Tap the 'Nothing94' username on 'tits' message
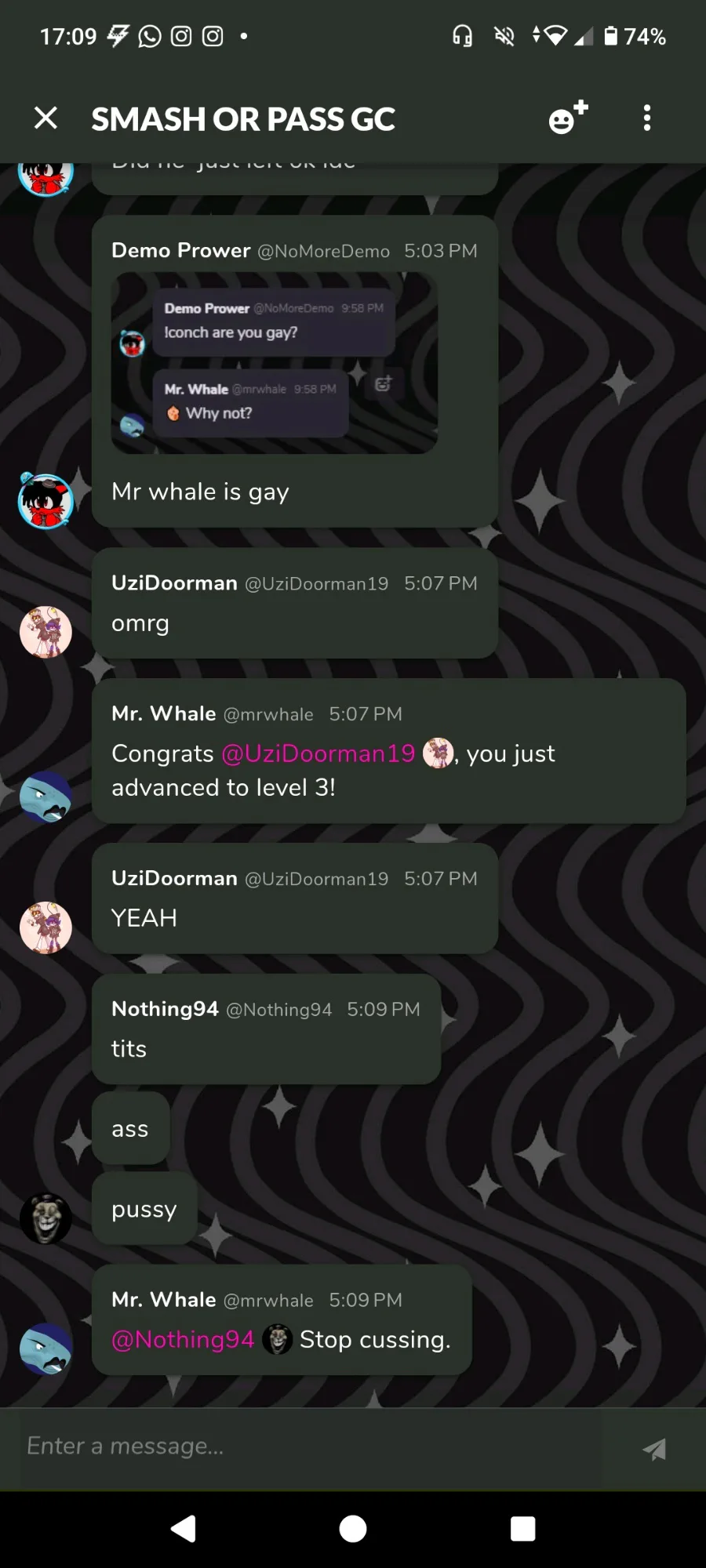706x1568 pixels. (x=165, y=1009)
